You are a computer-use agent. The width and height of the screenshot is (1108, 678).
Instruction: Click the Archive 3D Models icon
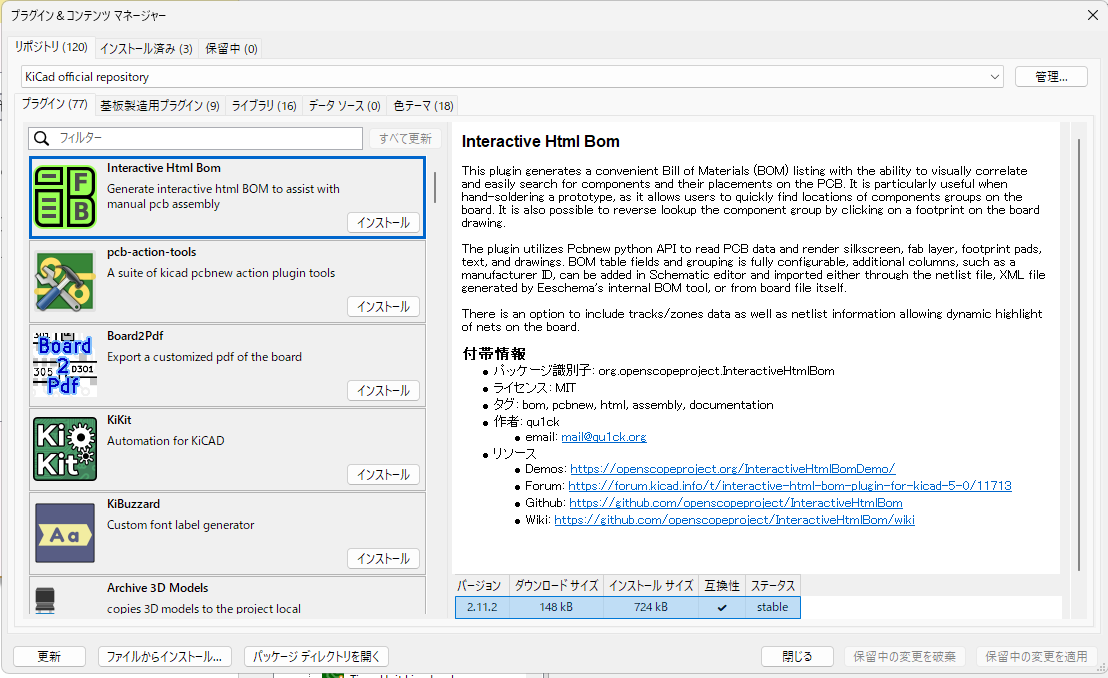click(x=45, y=600)
